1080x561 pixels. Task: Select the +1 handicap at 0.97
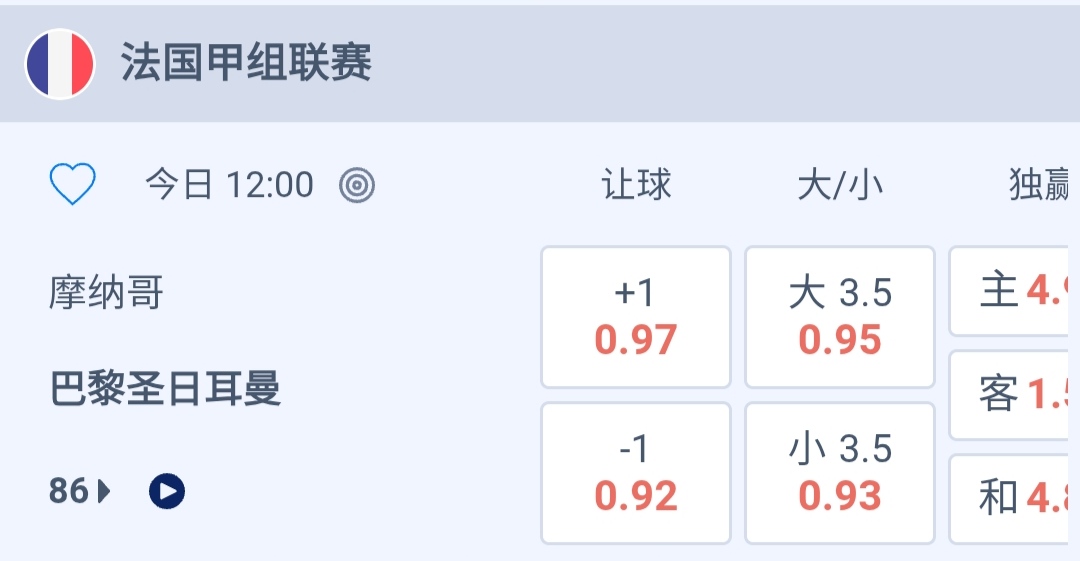[x=636, y=317]
